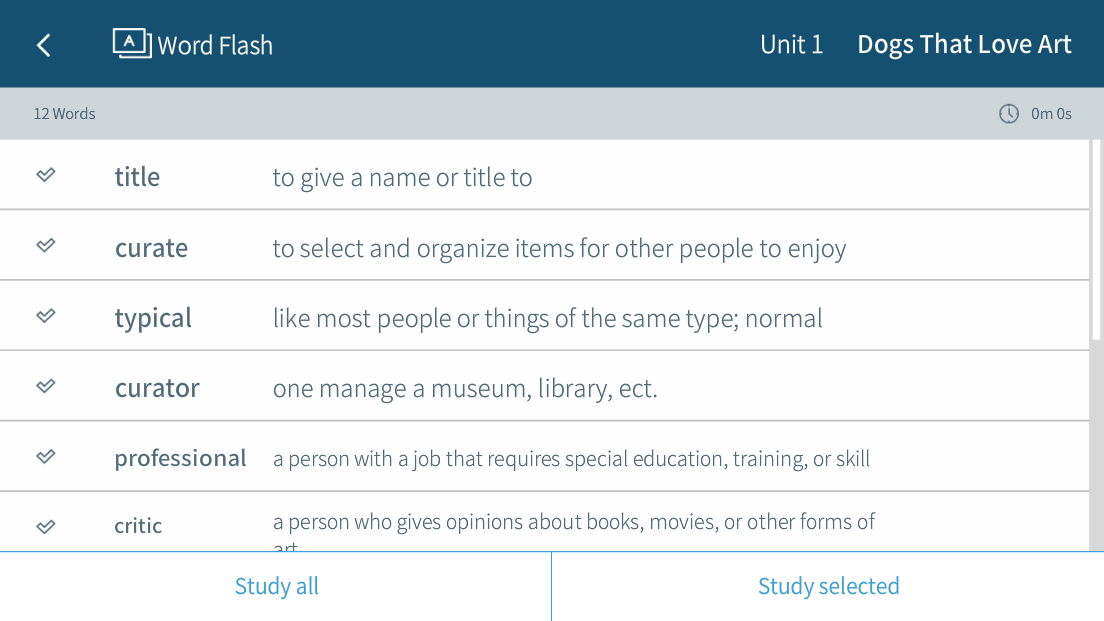Click the definition of 'typical'

547,319
